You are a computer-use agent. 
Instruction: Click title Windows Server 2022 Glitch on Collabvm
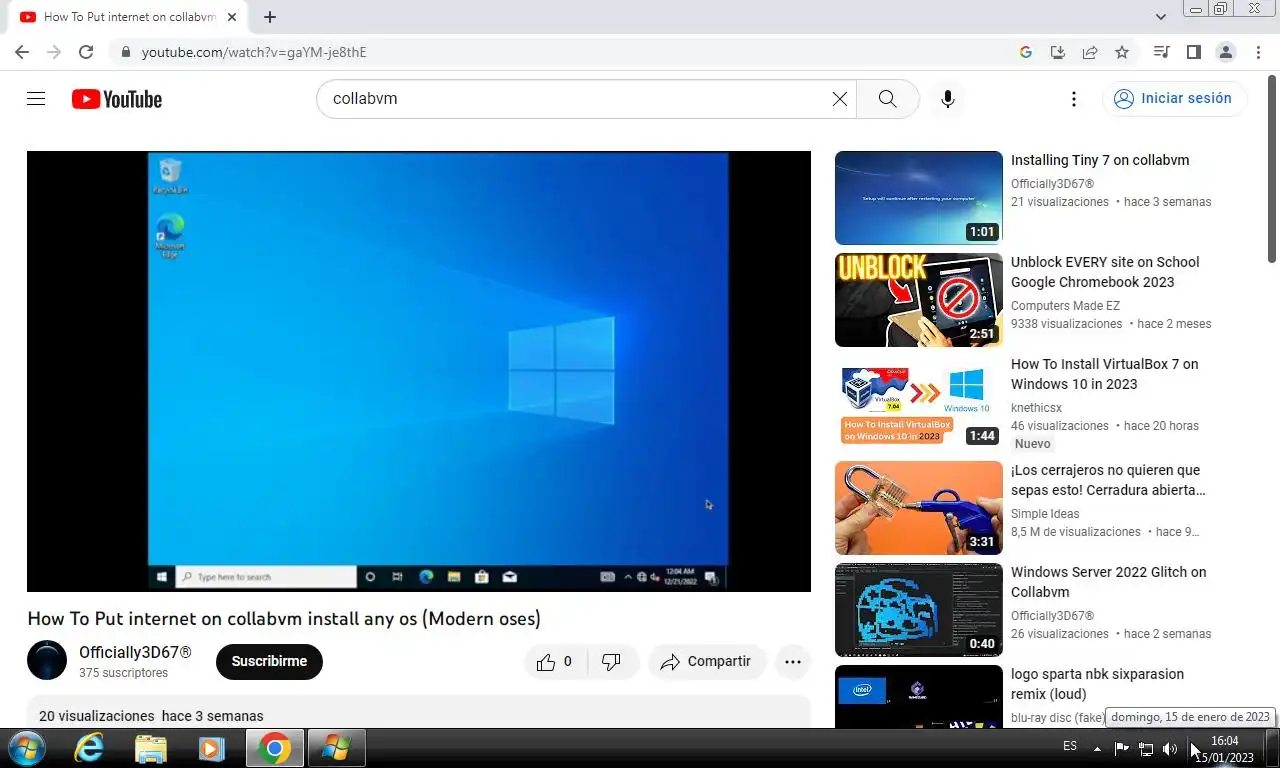[x=1108, y=582]
